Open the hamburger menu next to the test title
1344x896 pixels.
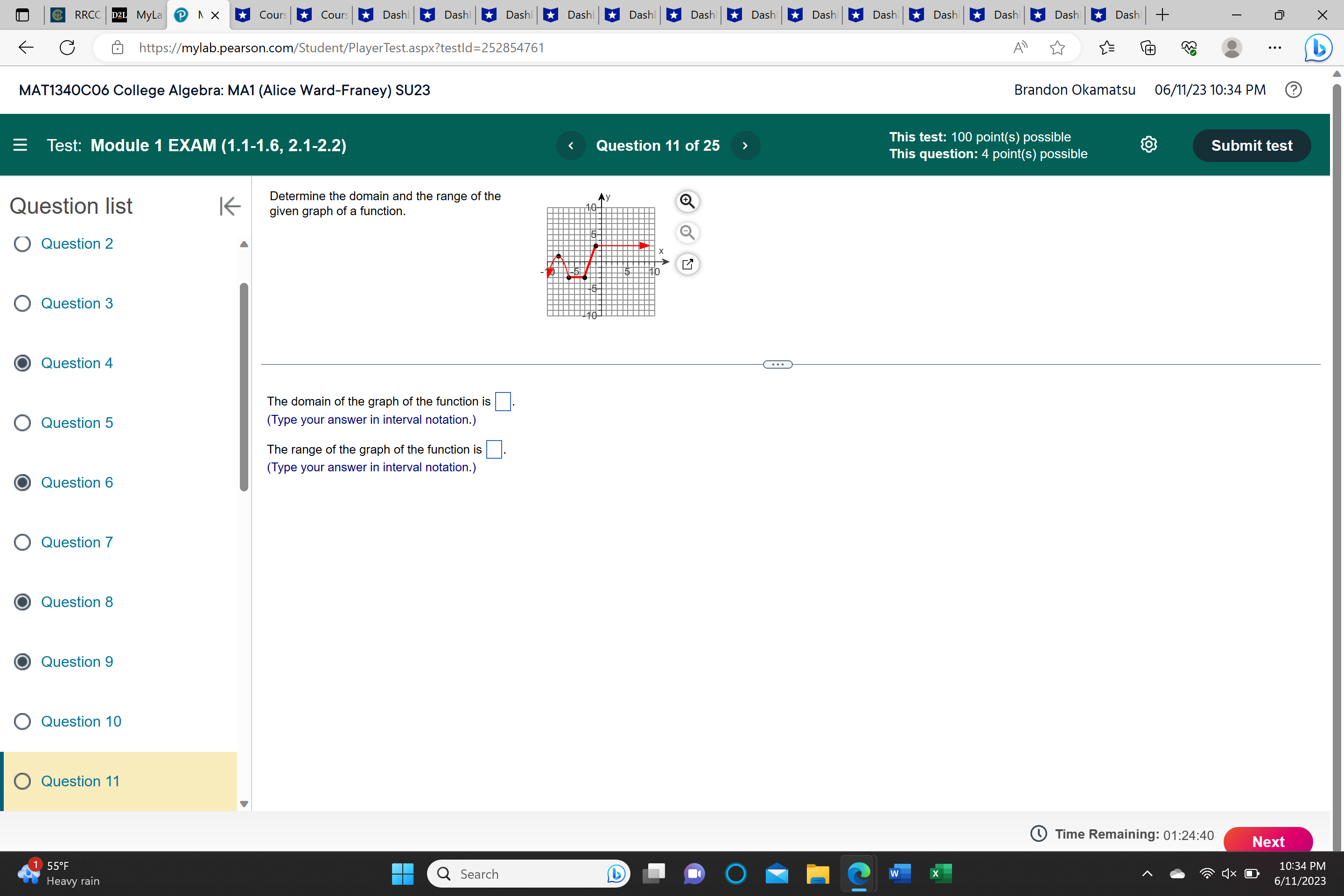[20, 145]
